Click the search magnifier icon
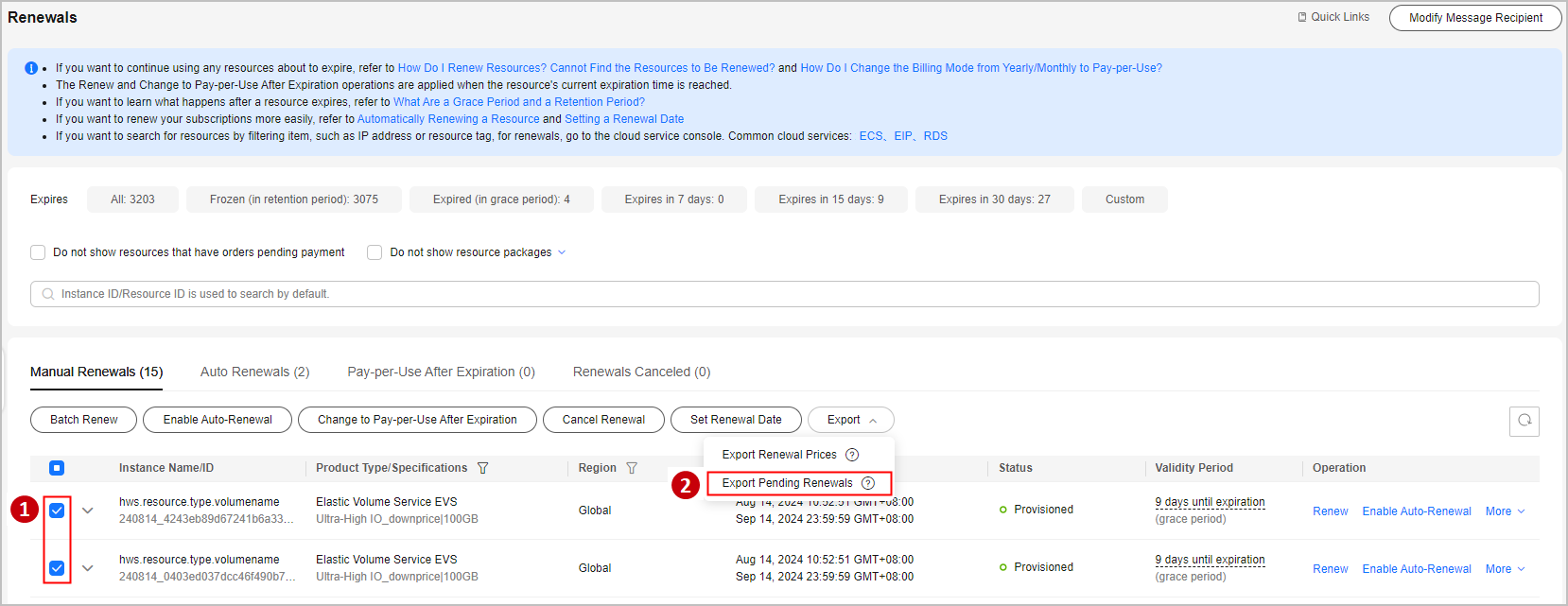This screenshot has width=1568, height=606. (x=48, y=294)
